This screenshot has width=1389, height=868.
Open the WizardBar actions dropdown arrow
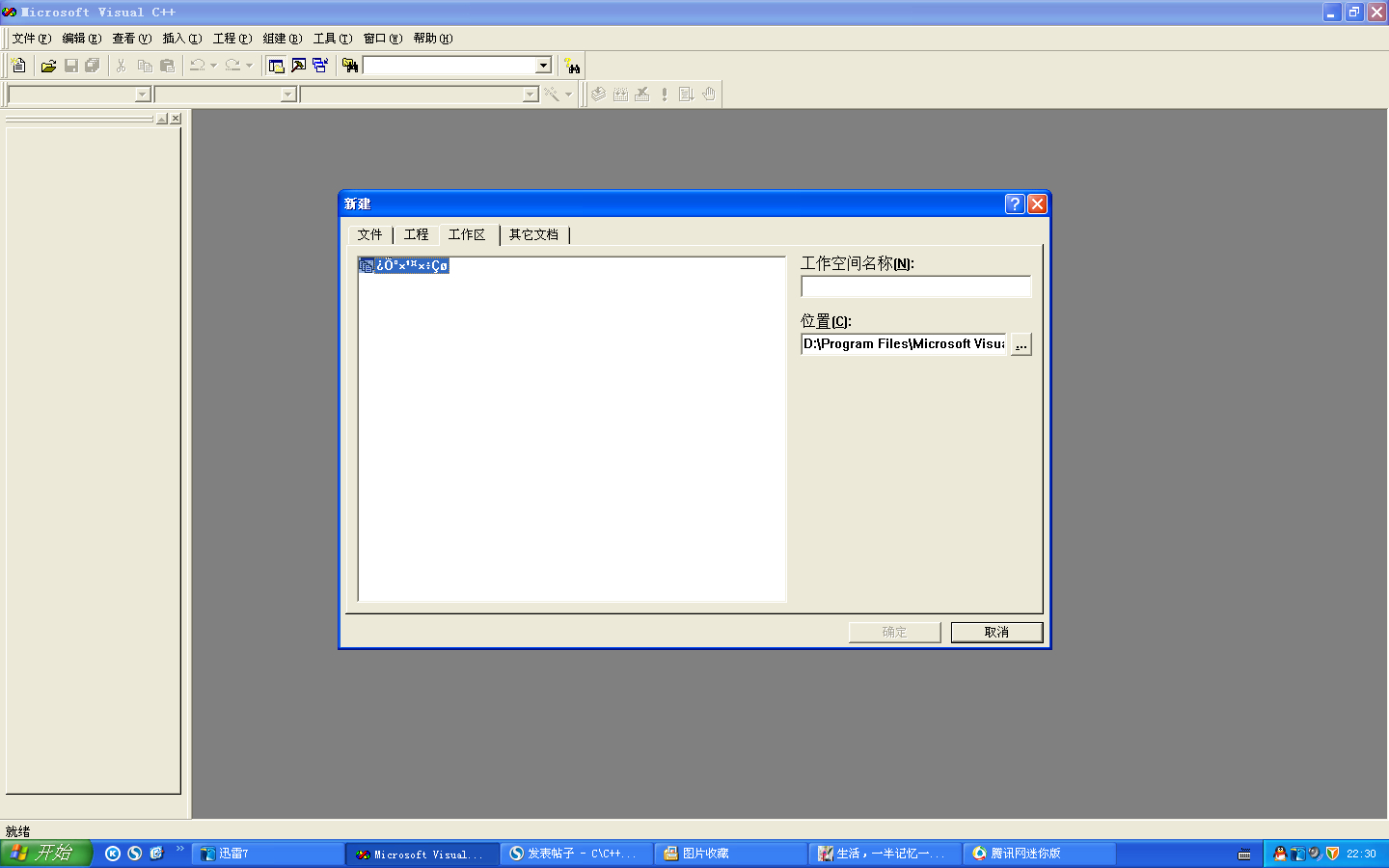568,94
